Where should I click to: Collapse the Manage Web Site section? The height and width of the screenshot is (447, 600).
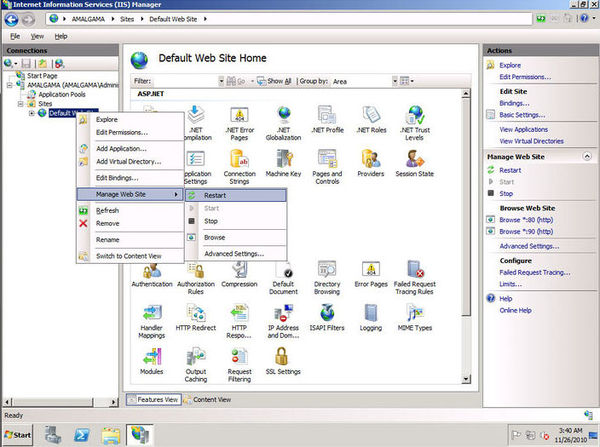tap(587, 157)
